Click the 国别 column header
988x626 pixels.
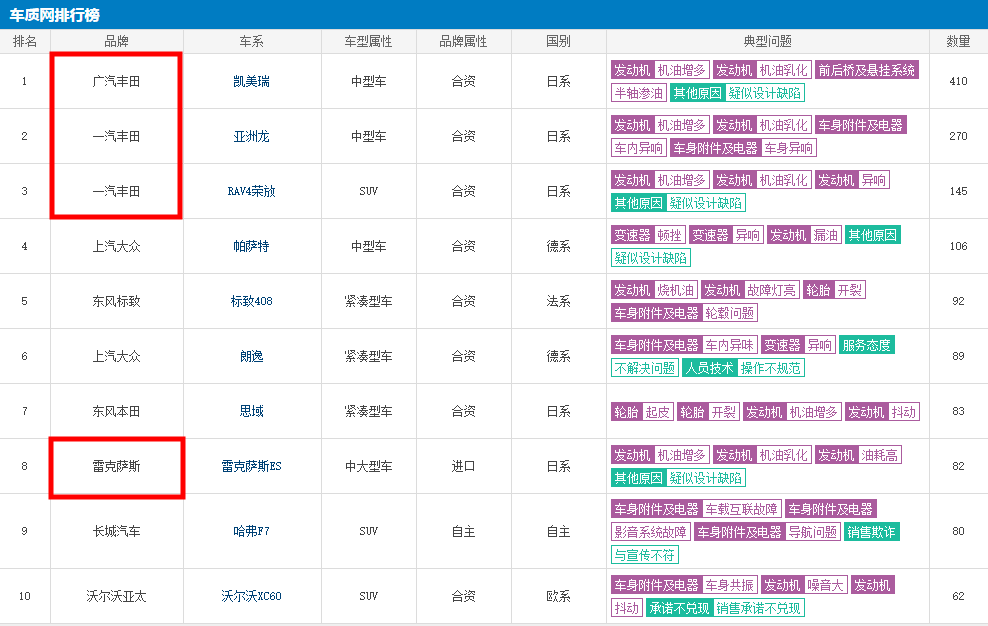pos(558,40)
